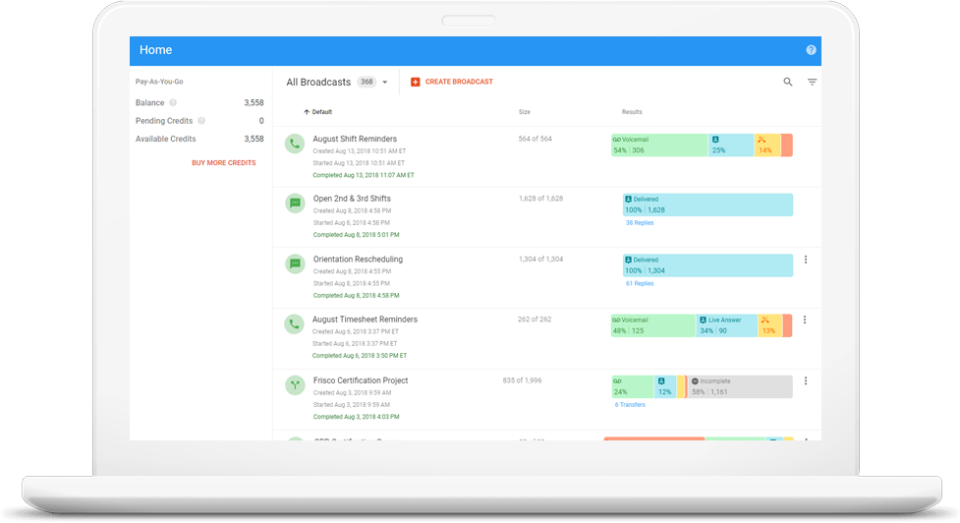Open more options for Orientation Rescheduling
The height and width of the screenshot is (523, 960).
point(806,260)
